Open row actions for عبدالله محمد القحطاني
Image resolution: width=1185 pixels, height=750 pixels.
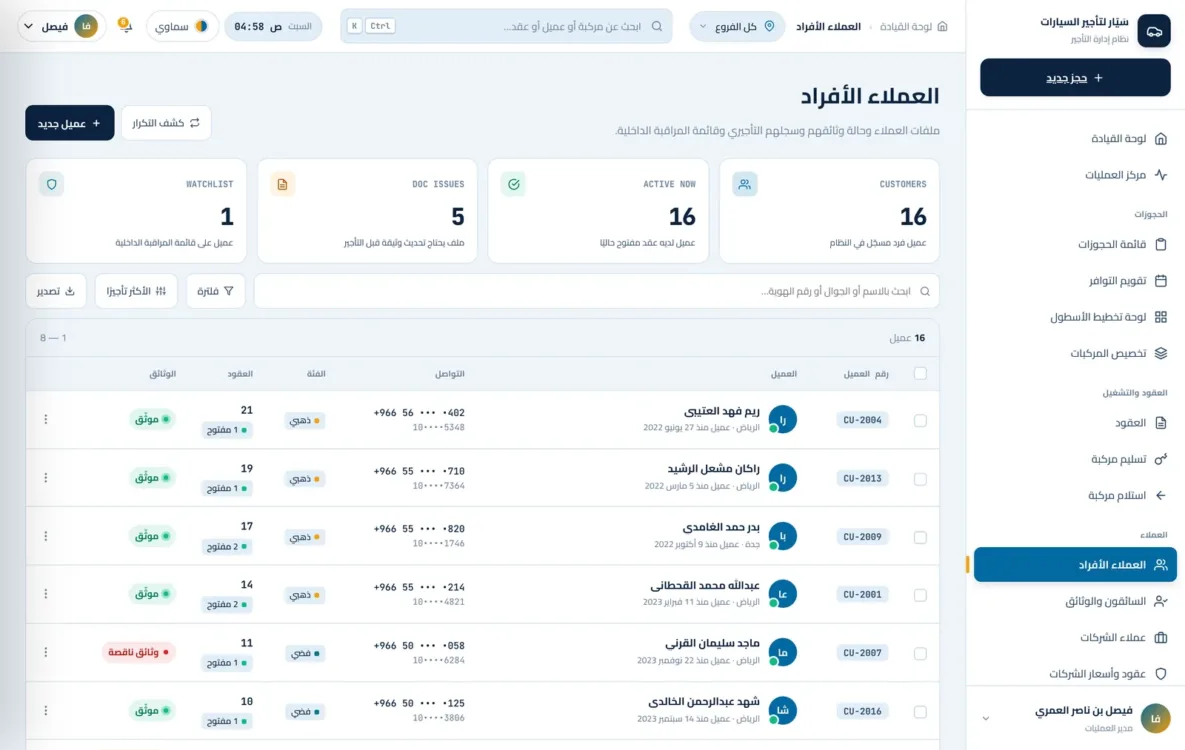[x=46, y=594]
